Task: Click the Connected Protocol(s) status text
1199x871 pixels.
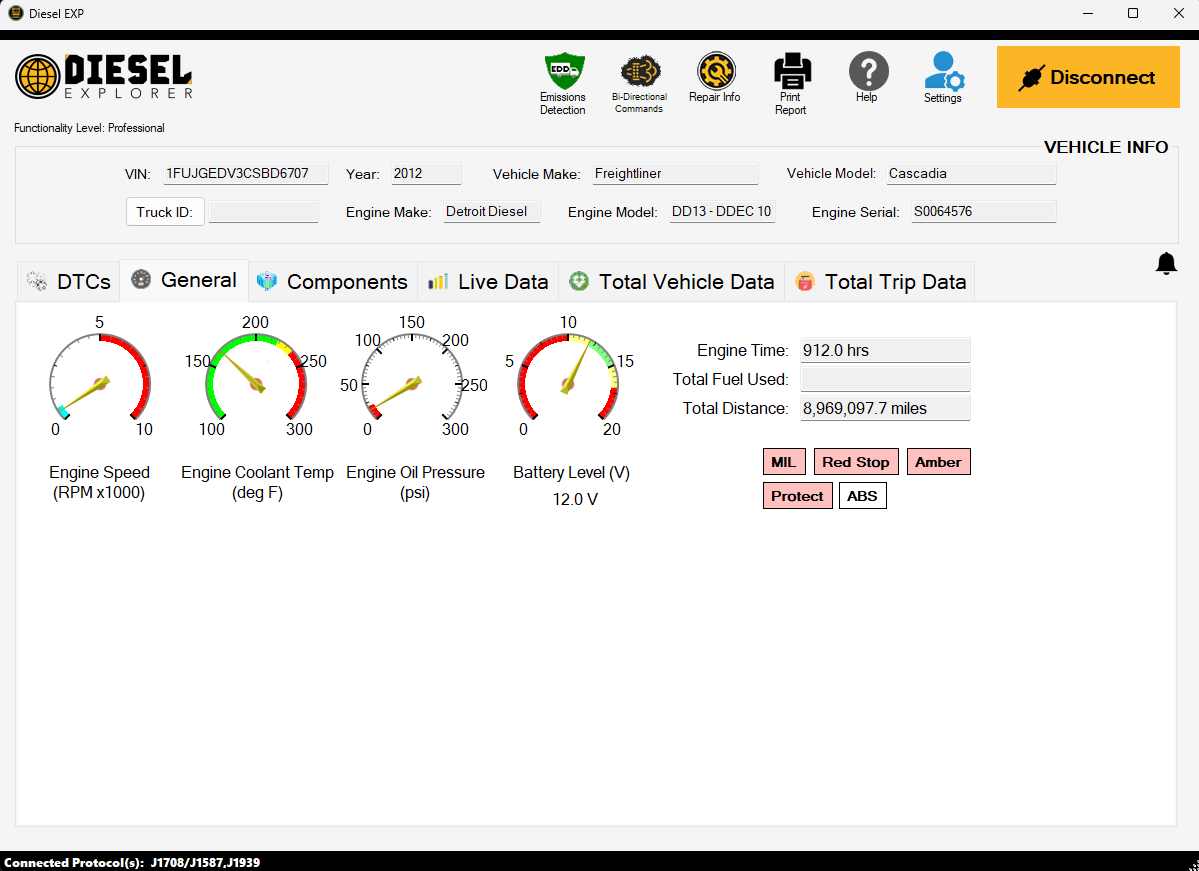Action: [x=132, y=863]
